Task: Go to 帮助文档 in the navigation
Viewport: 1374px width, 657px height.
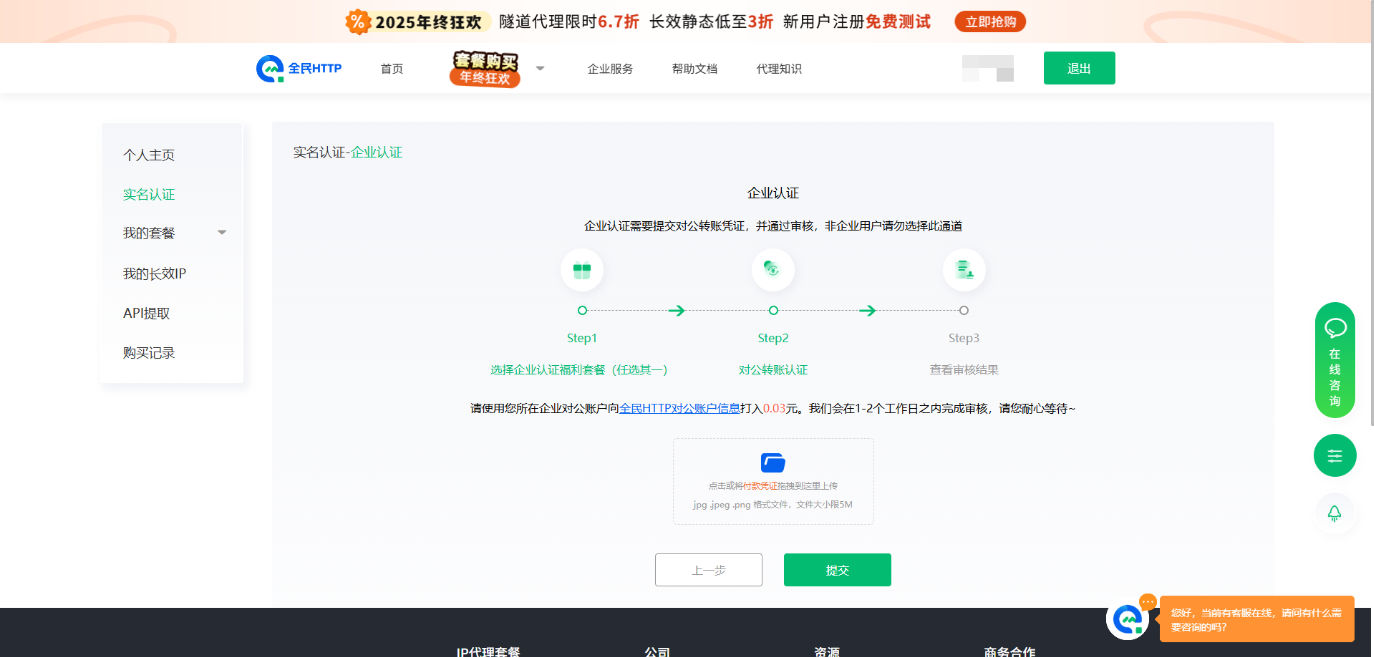Action: pos(694,69)
